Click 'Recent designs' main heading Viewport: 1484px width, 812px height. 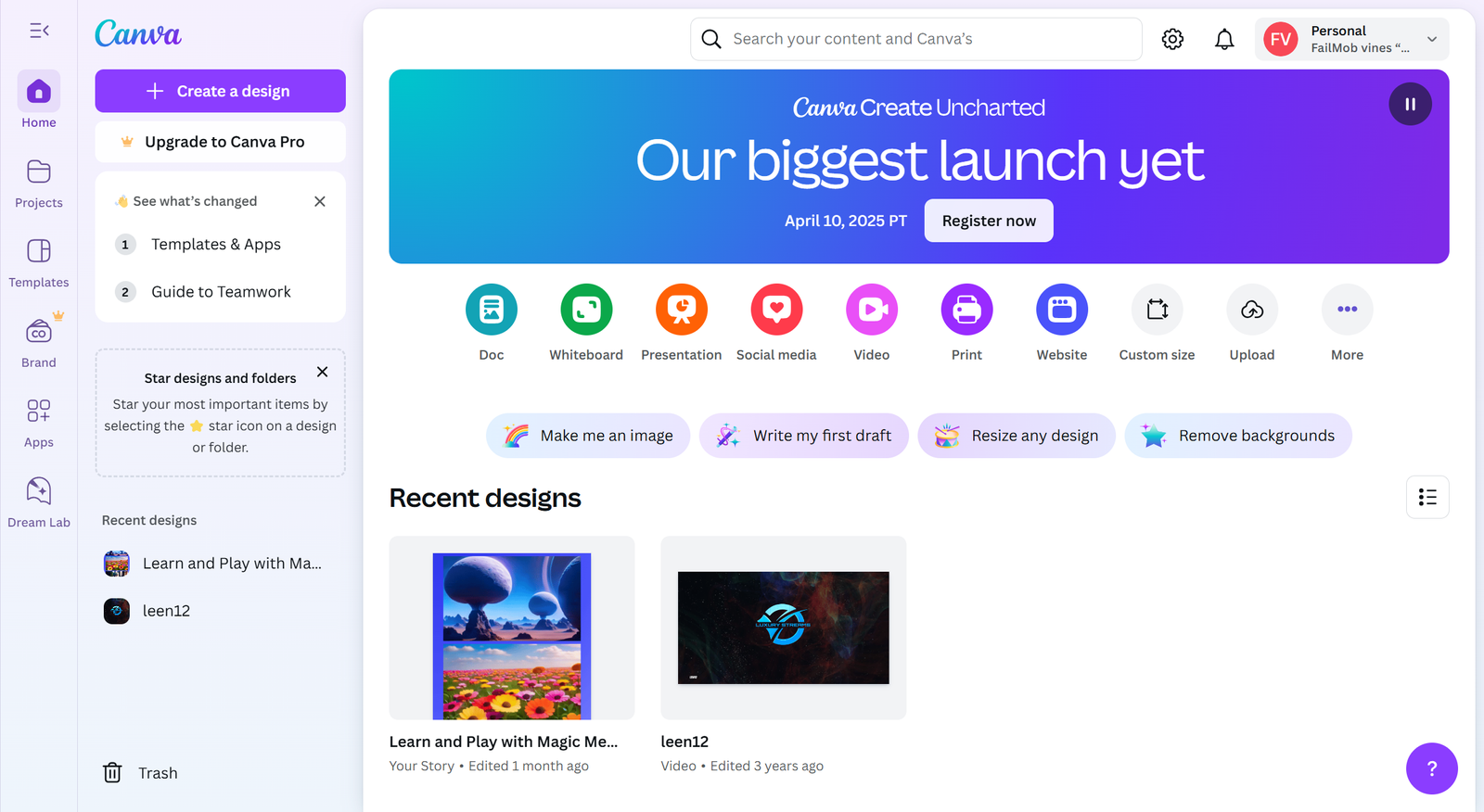(x=485, y=498)
